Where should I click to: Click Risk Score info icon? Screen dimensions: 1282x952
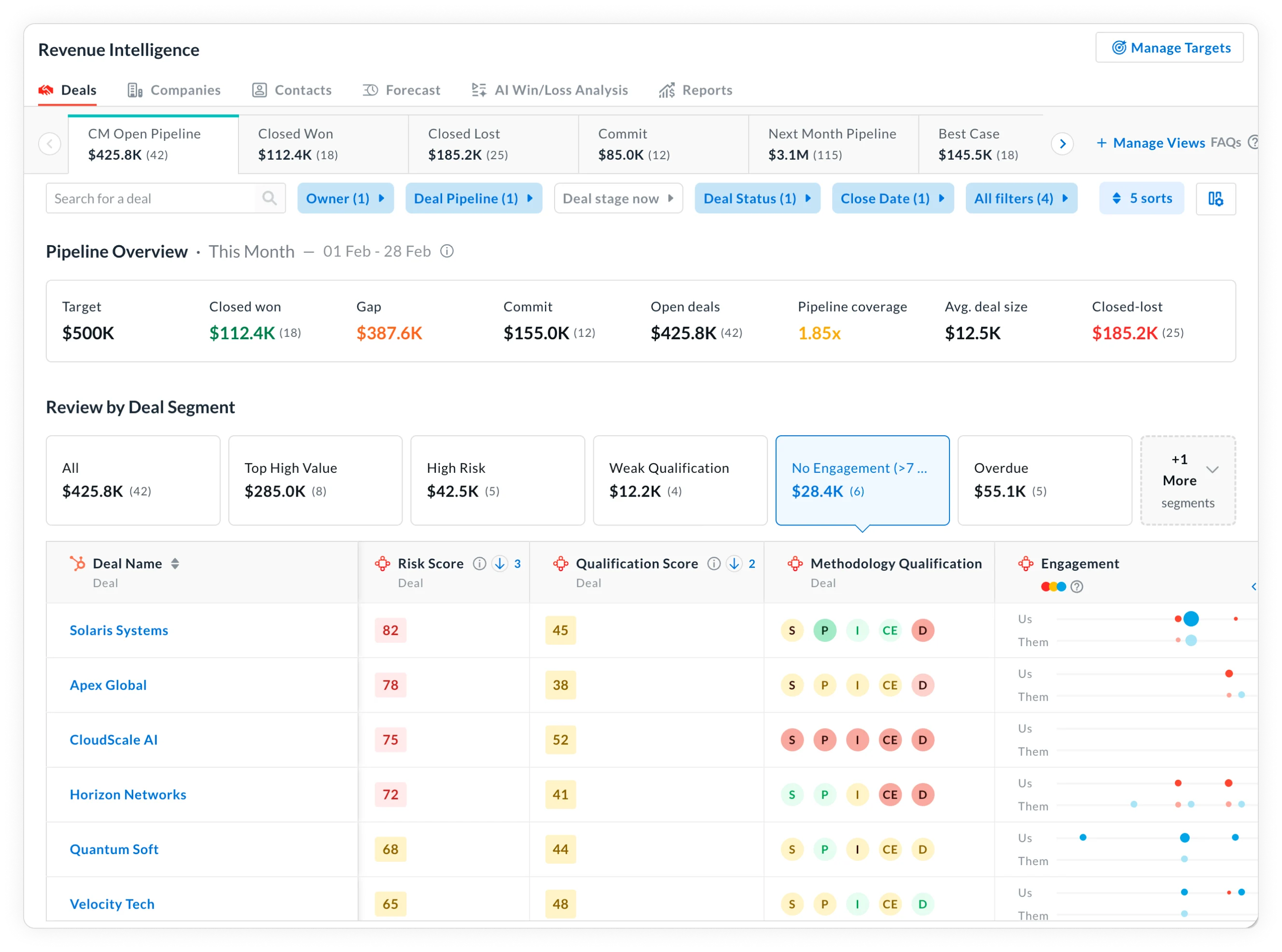coord(479,564)
